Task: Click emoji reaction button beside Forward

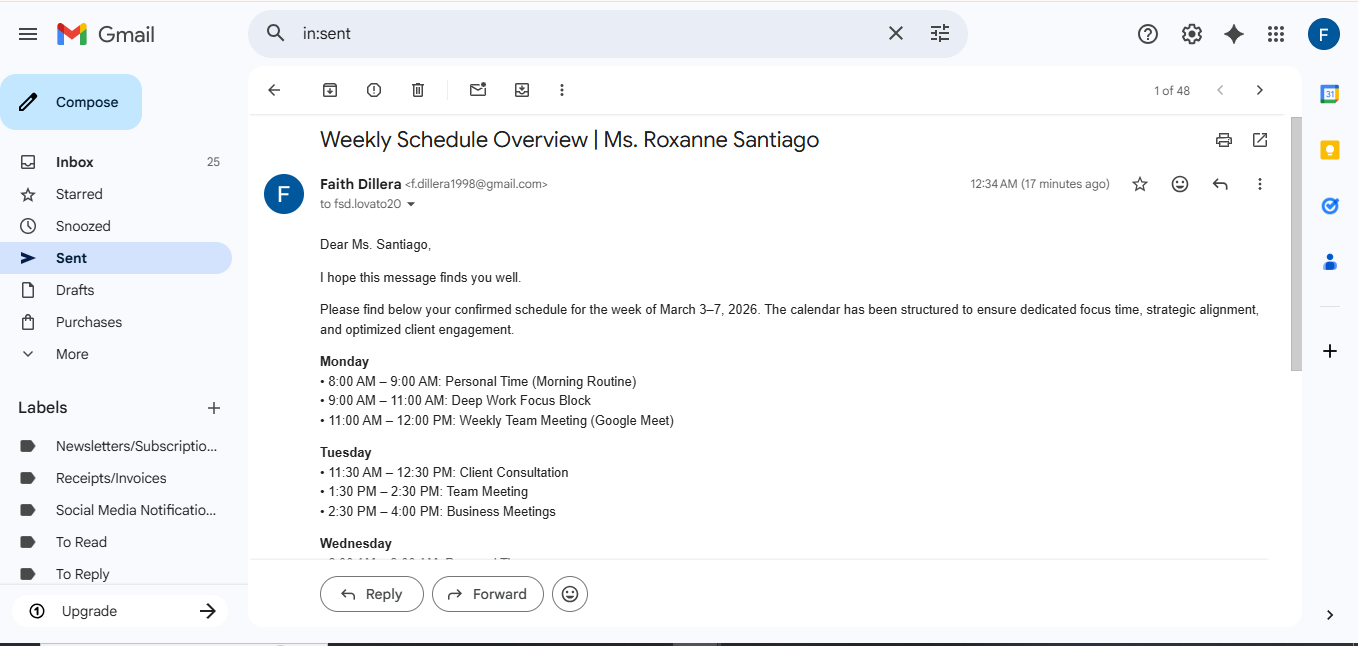Action: (570, 594)
